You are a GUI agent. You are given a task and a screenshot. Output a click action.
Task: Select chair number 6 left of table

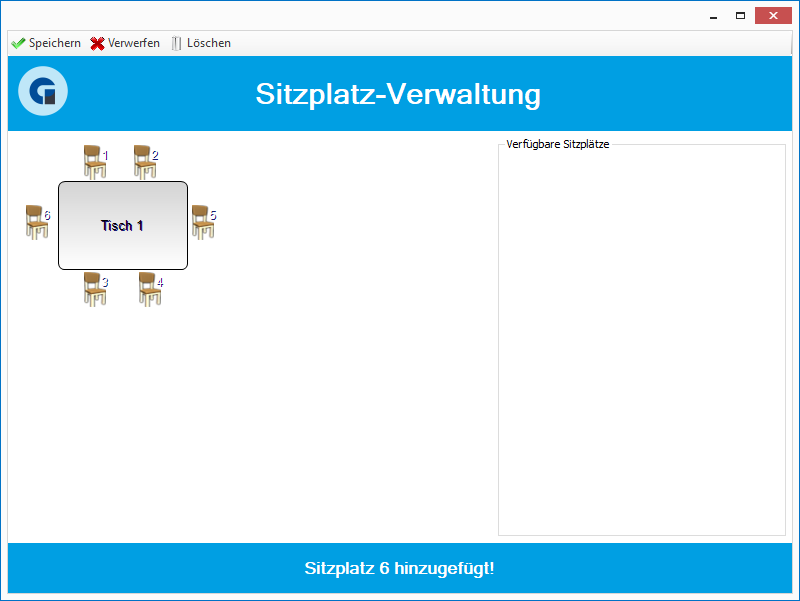click(x=38, y=222)
